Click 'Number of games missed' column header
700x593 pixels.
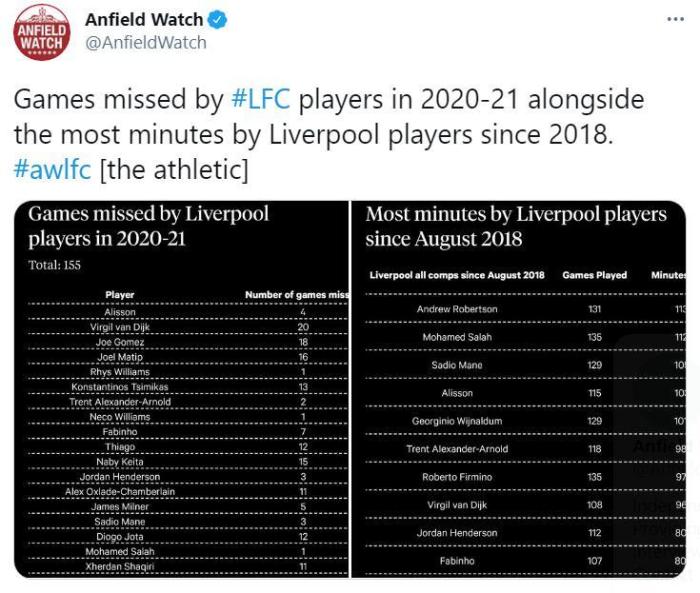click(x=297, y=295)
